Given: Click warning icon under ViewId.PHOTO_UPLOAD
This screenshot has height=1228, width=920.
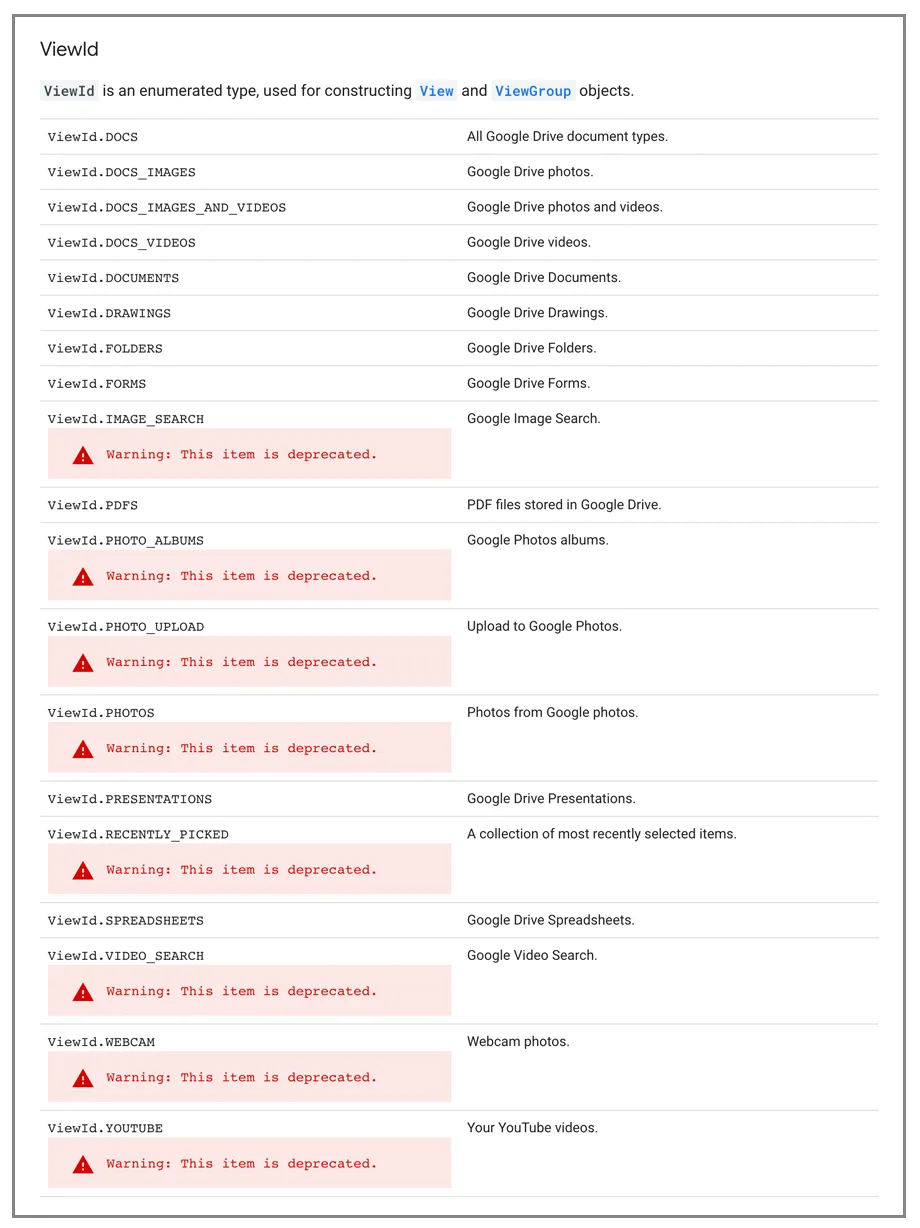Looking at the screenshot, I should coord(83,663).
